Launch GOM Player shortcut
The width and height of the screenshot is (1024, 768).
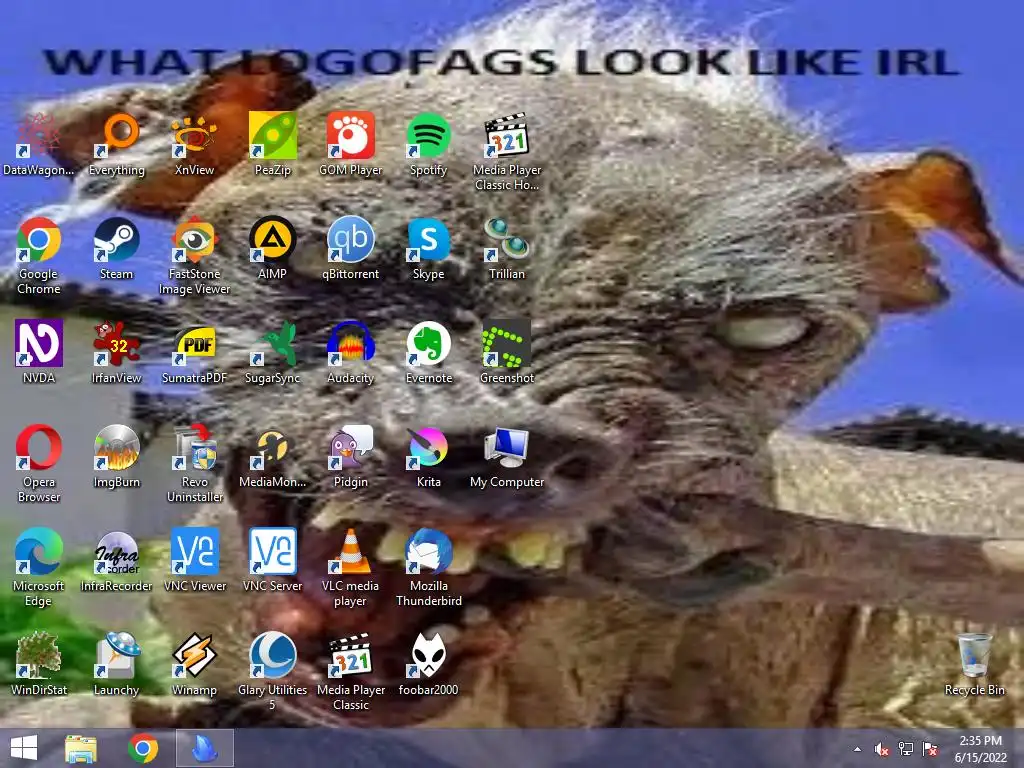pos(351,145)
